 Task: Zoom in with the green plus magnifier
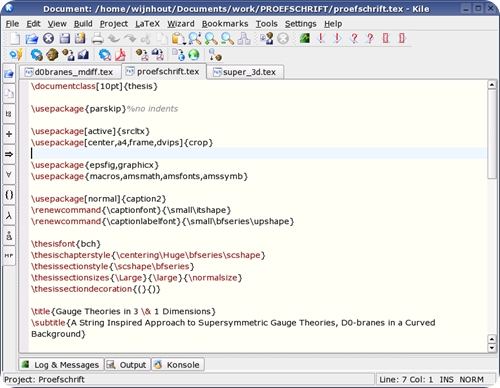click(211, 39)
